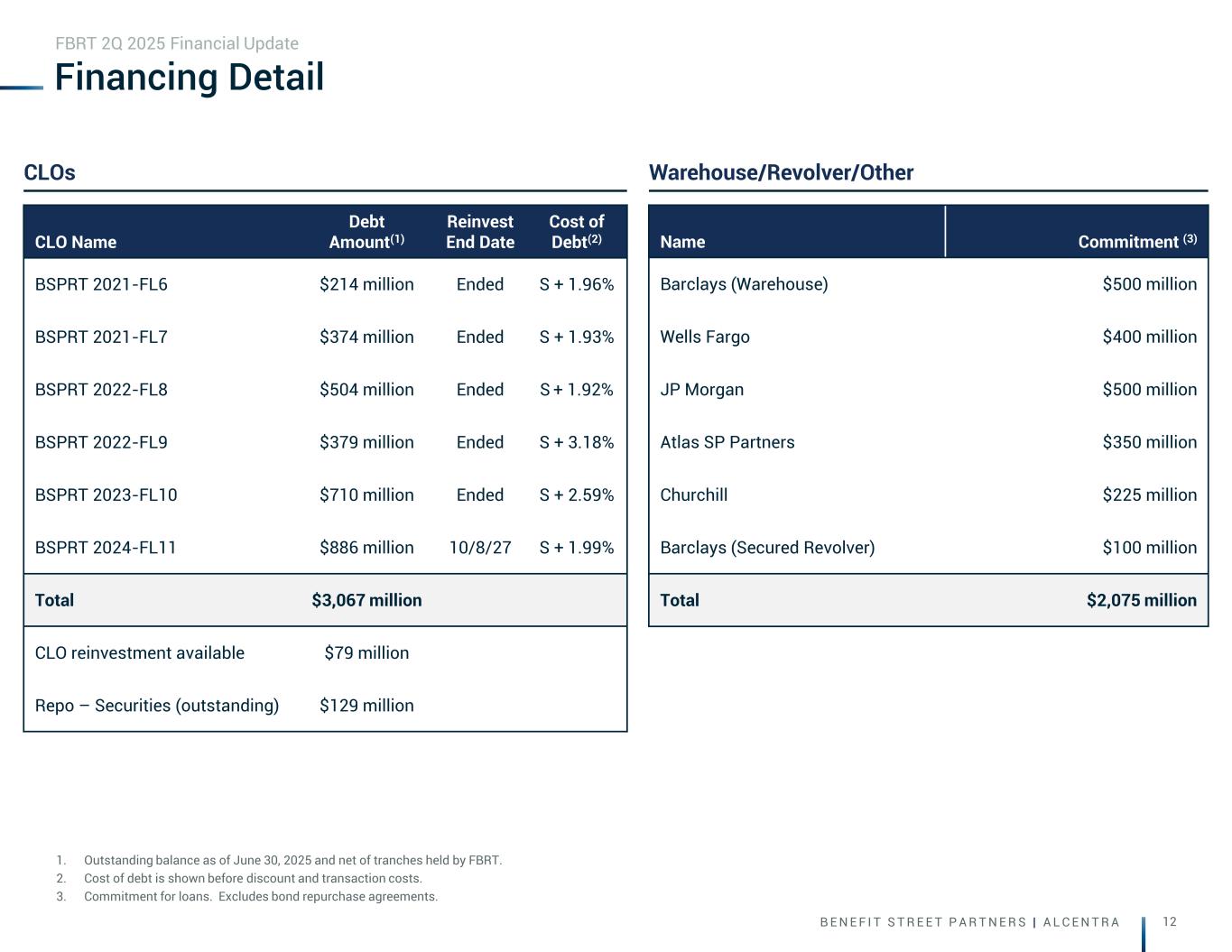Click the $2,075 million commitment total
The image size is (1232, 952).
pyautogui.click(x=1141, y=600)
